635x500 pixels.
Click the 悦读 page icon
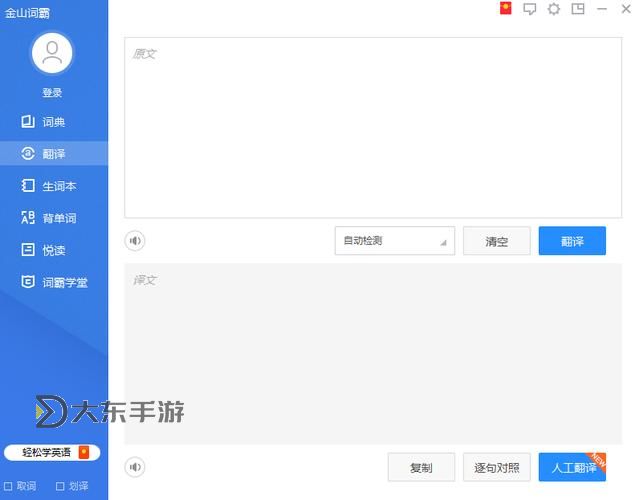[28, 249]
